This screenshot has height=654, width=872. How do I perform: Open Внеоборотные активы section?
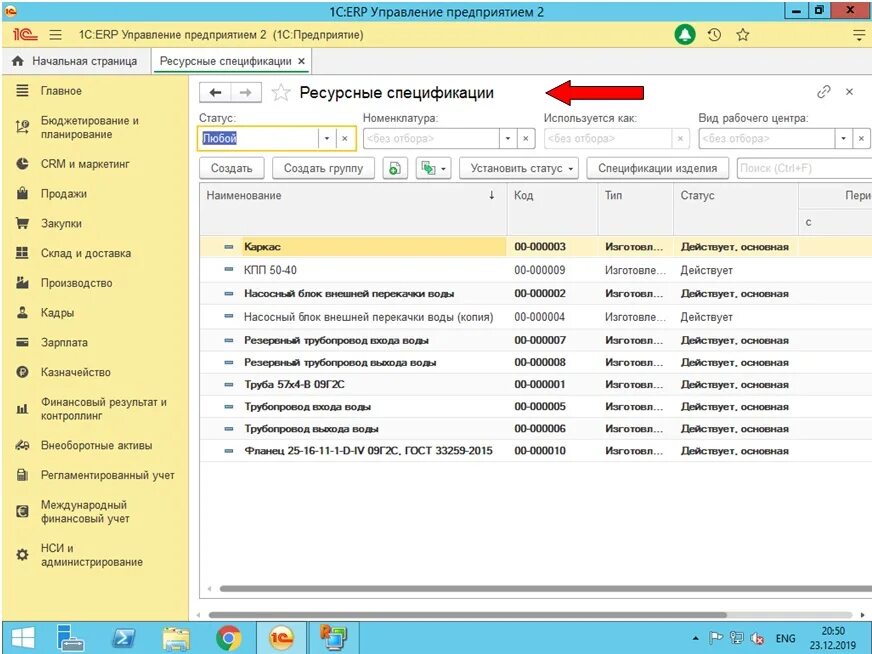point(96,445)
